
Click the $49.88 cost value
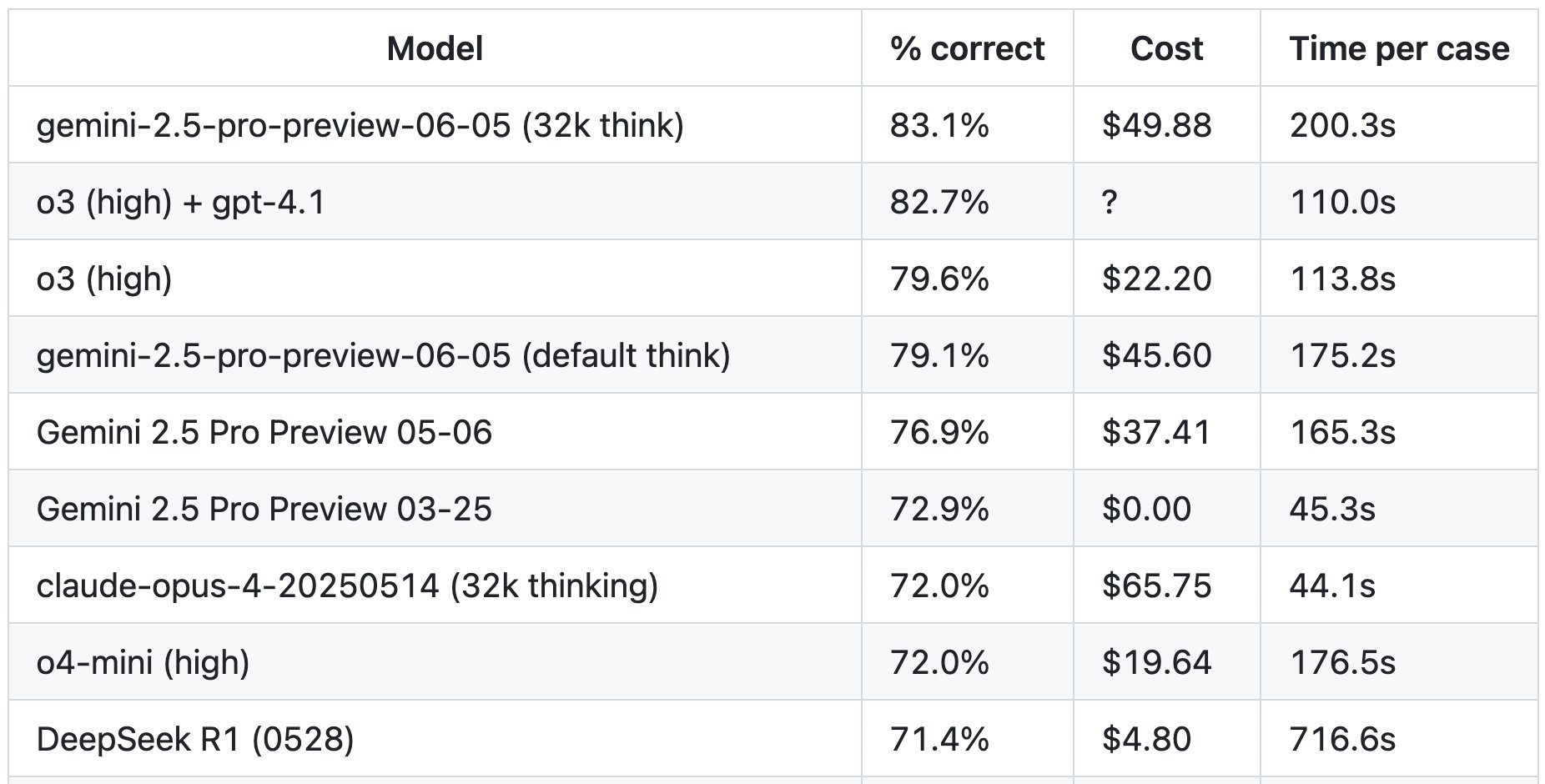click(1156, 125)
